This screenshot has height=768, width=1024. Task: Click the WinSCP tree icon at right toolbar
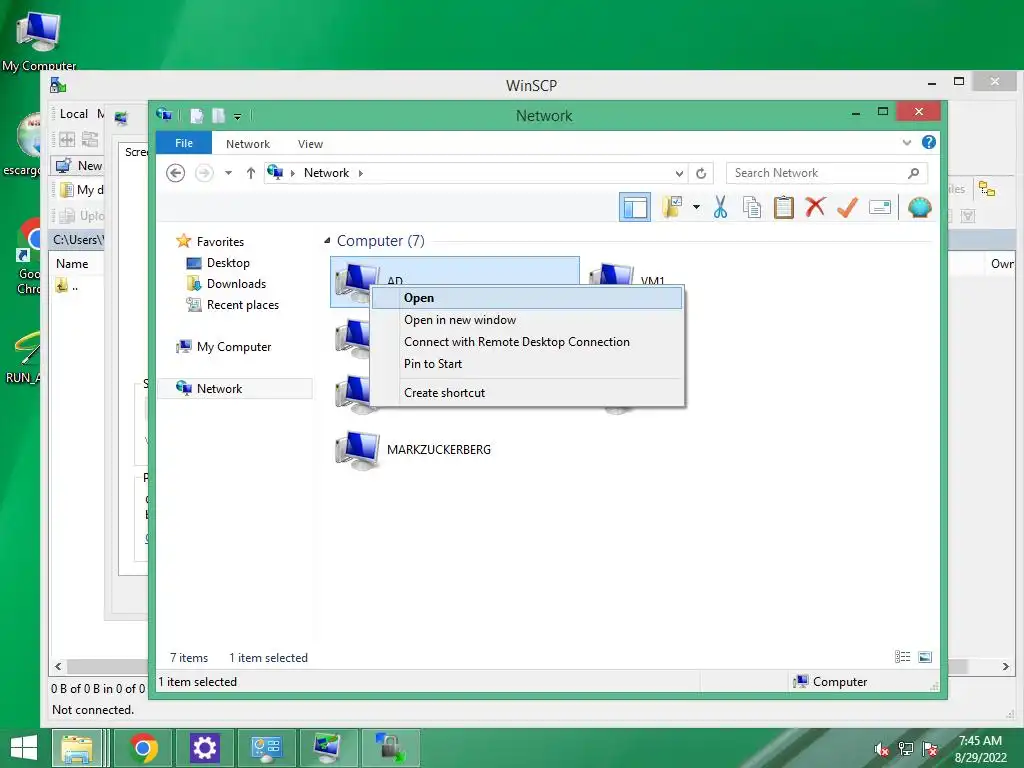pyautogui.click(x=986, y=189)
